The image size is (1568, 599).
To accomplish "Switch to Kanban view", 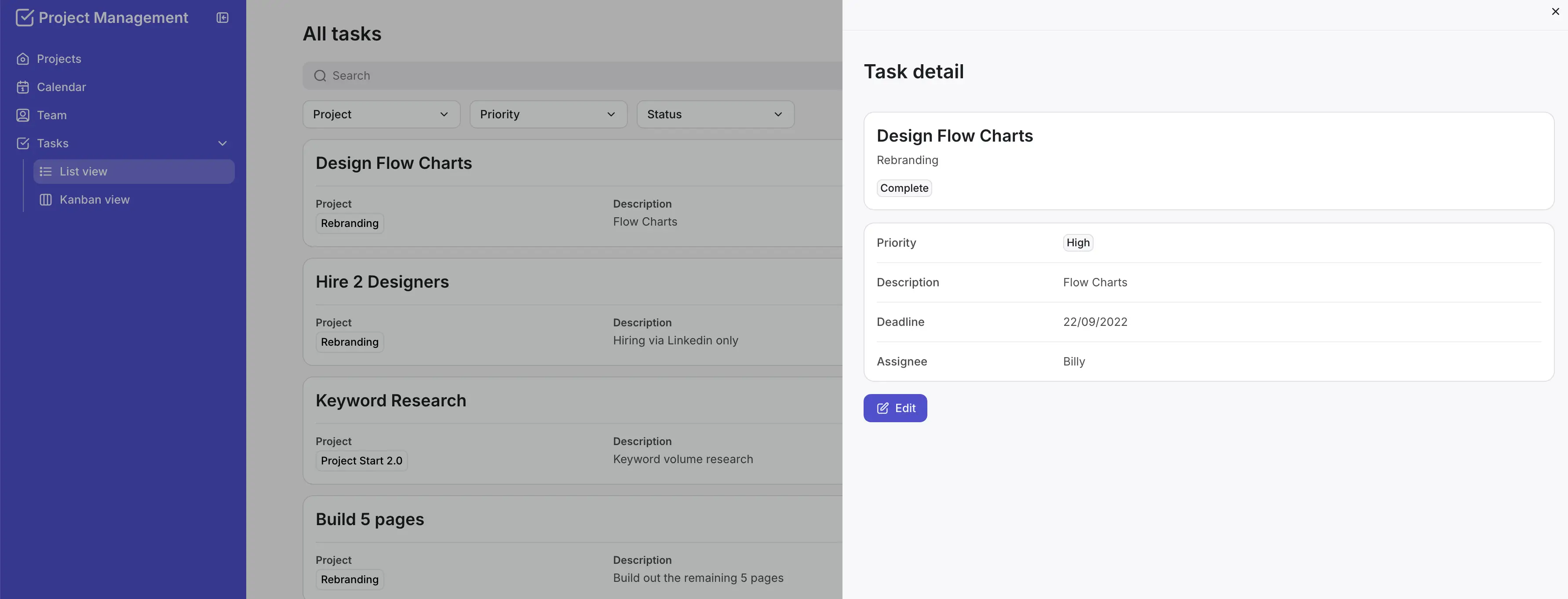I will [95, 199].
